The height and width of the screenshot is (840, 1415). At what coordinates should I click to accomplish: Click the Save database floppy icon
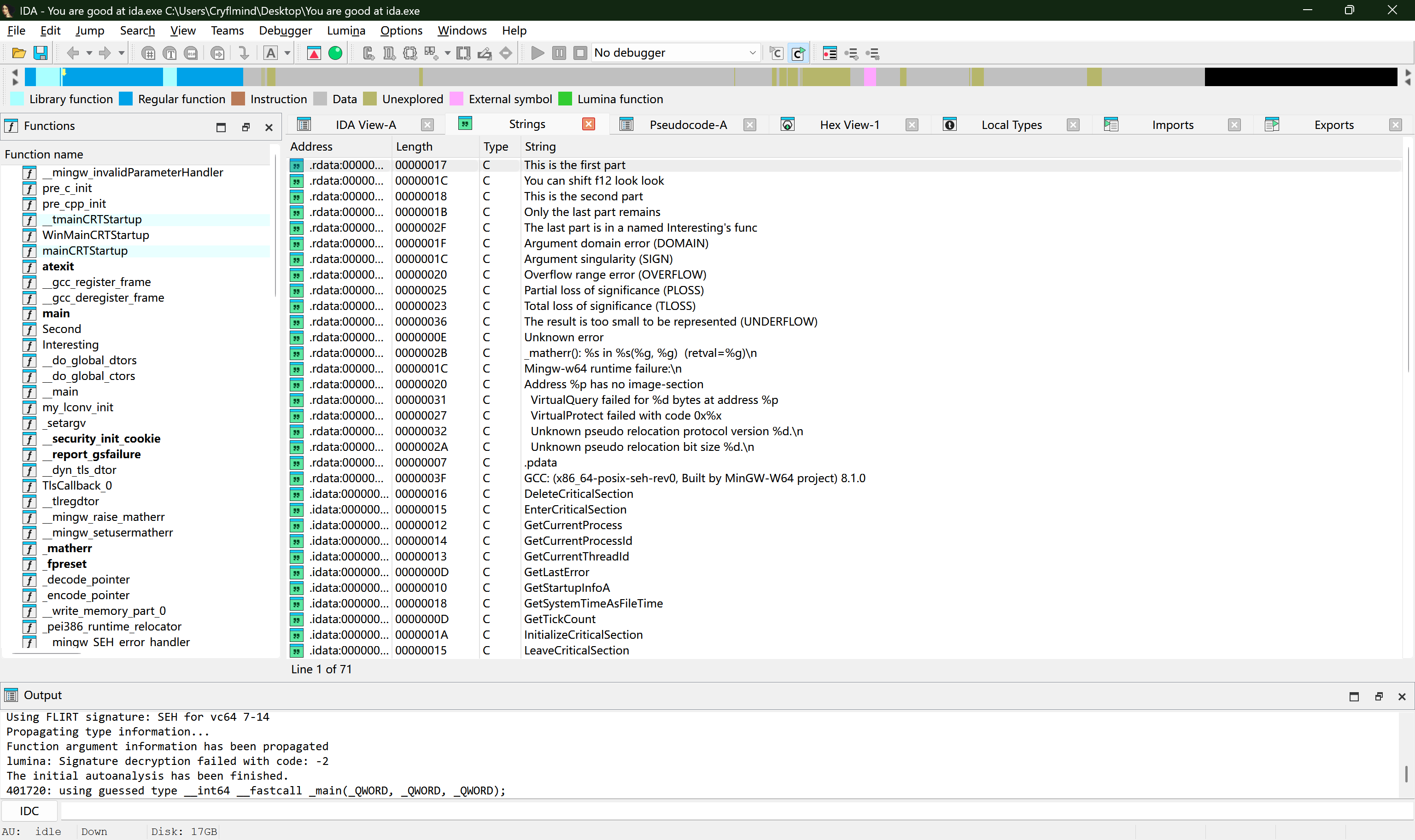click(x=41, y=53)
